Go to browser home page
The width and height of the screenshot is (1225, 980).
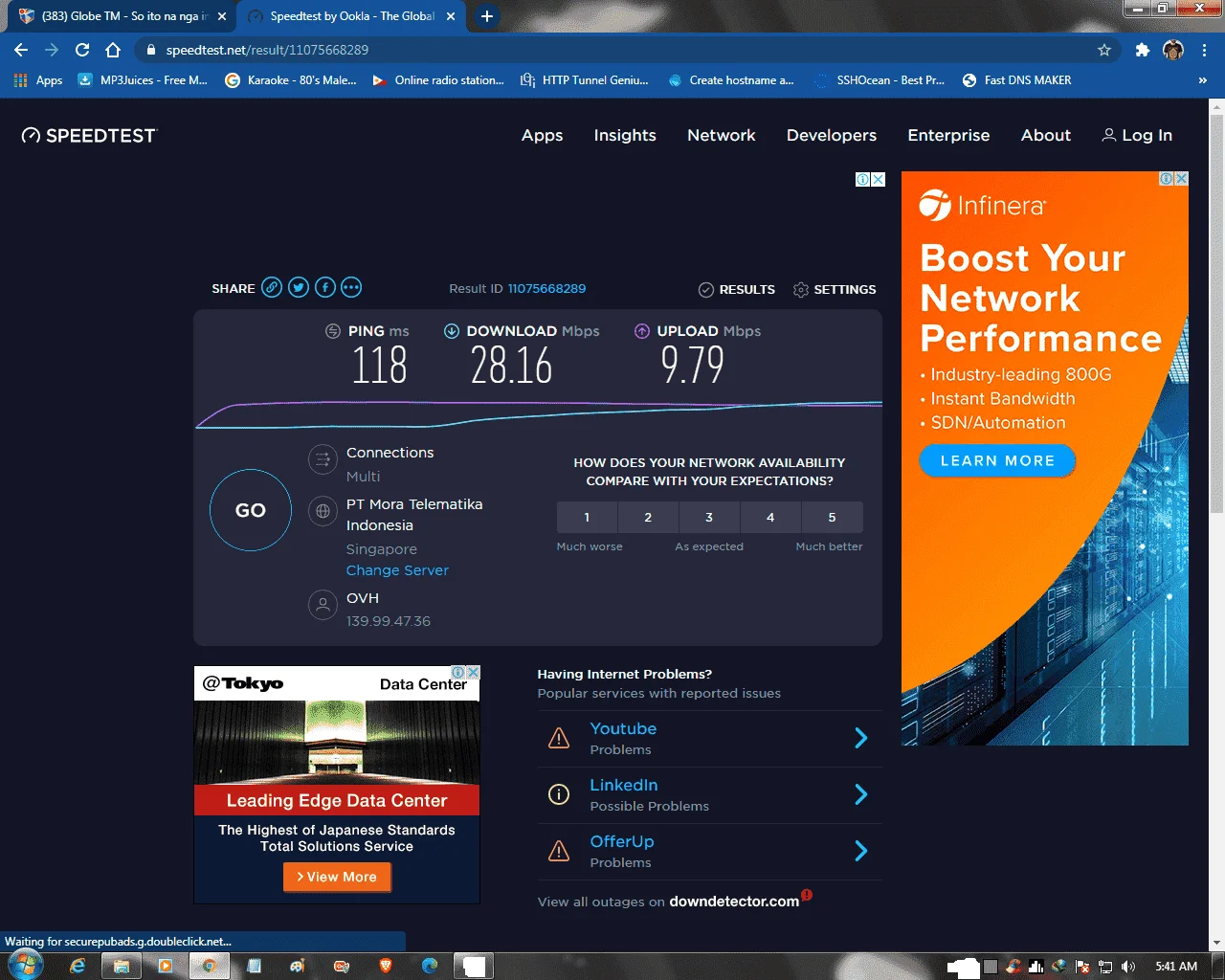point(113,50)
